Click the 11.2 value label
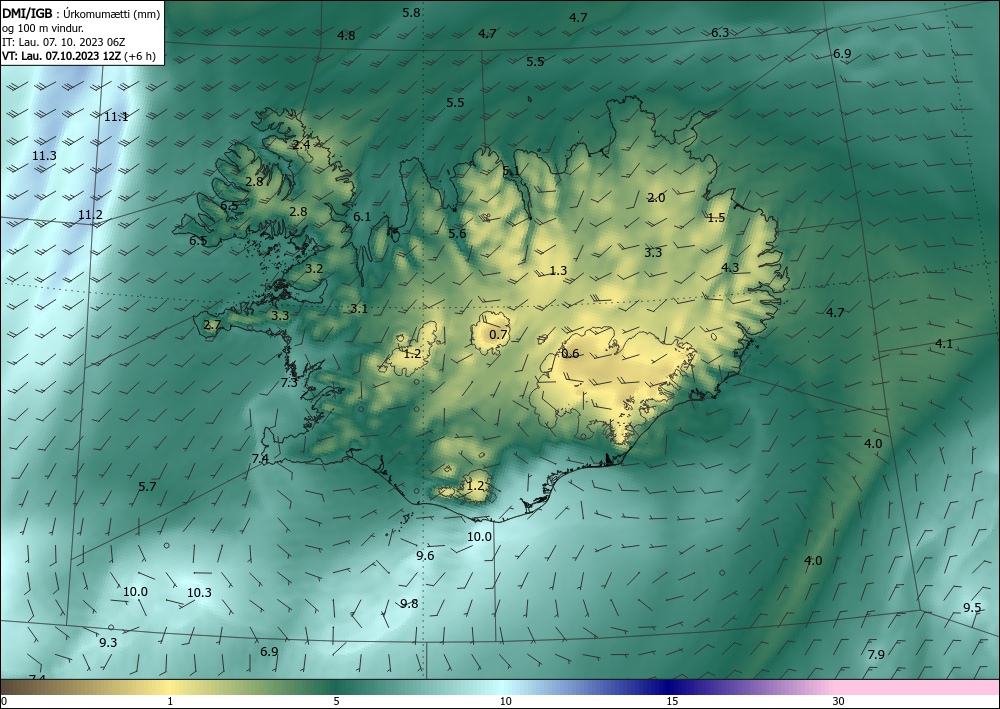 coord(90,215)
